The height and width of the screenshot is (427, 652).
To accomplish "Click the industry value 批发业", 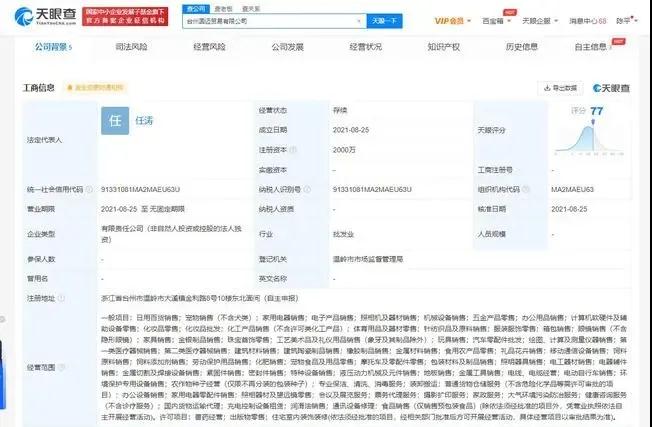I will pos(343,234).
